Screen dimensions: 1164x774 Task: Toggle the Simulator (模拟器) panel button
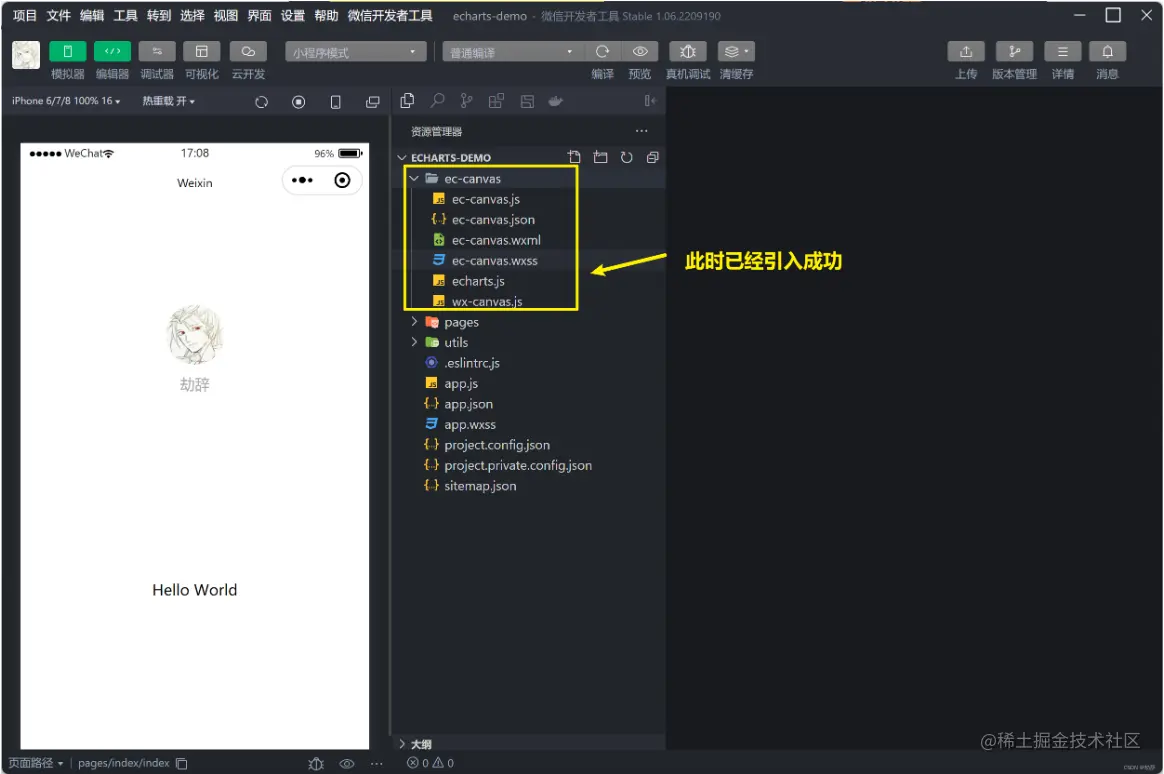click(x=68, y=51)
